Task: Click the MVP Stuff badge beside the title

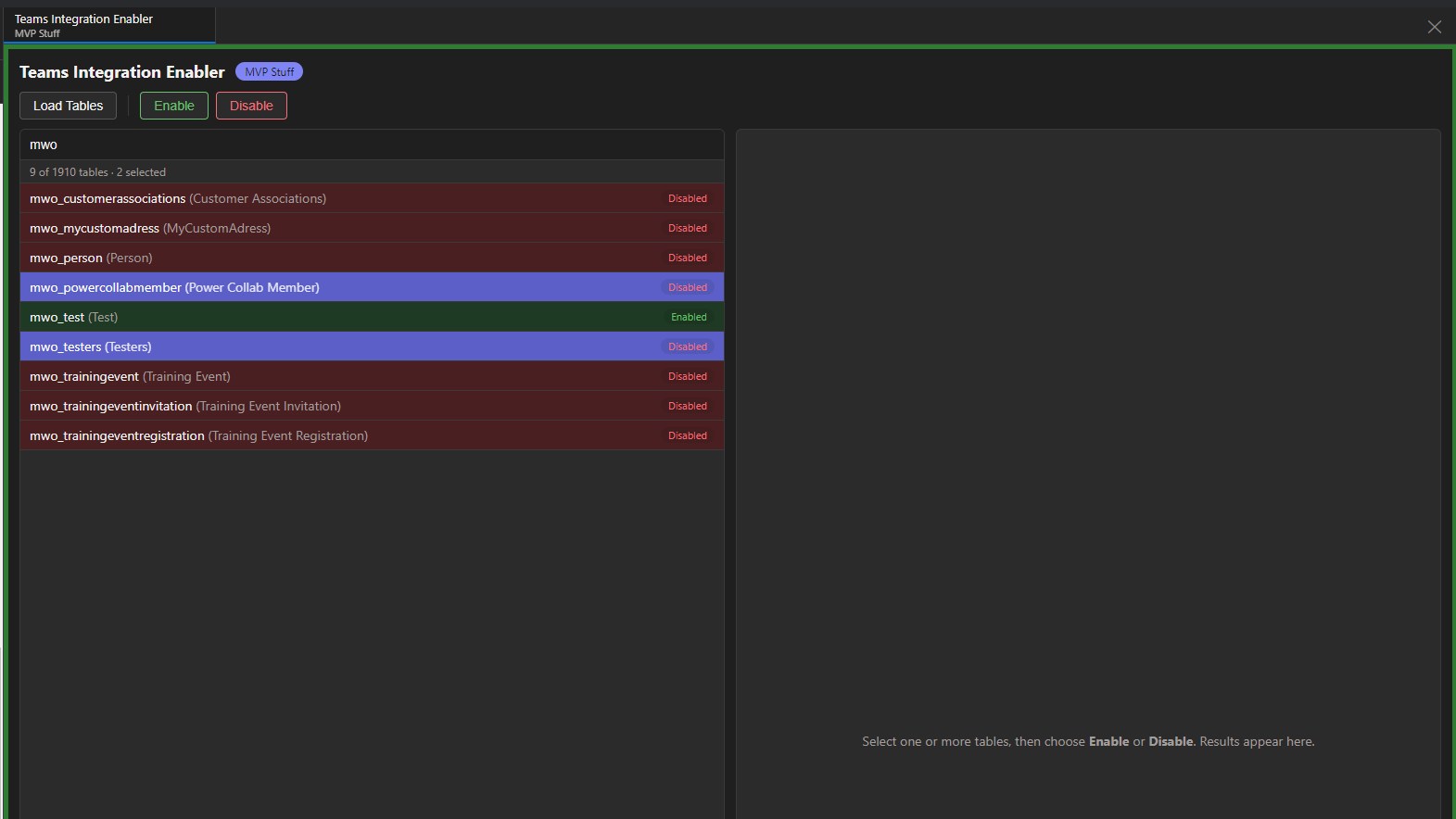Action: (269, 71)
